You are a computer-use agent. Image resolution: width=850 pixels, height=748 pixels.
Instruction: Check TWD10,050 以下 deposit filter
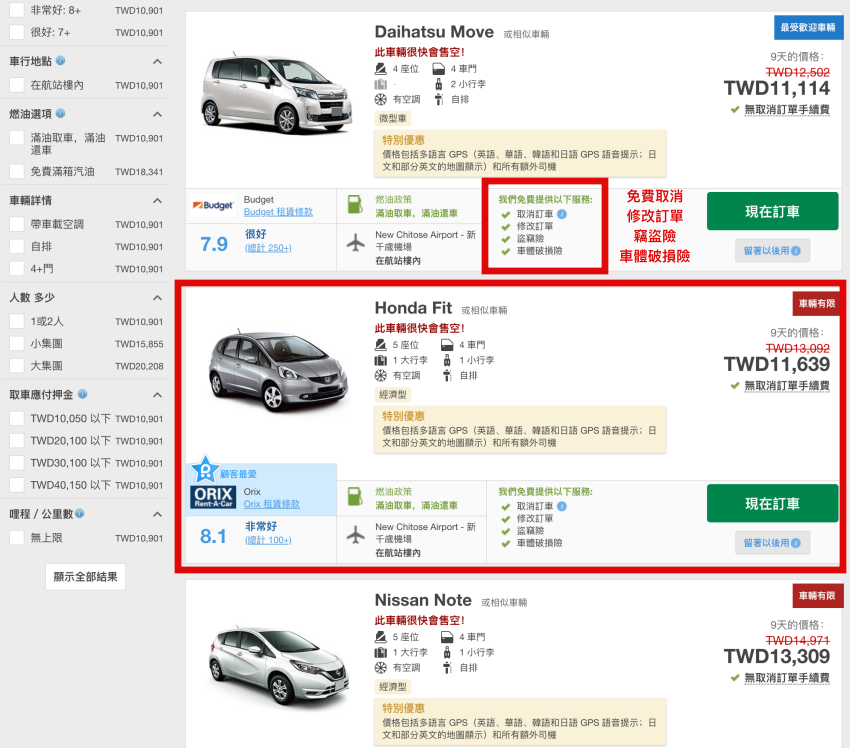pos(17,418)
